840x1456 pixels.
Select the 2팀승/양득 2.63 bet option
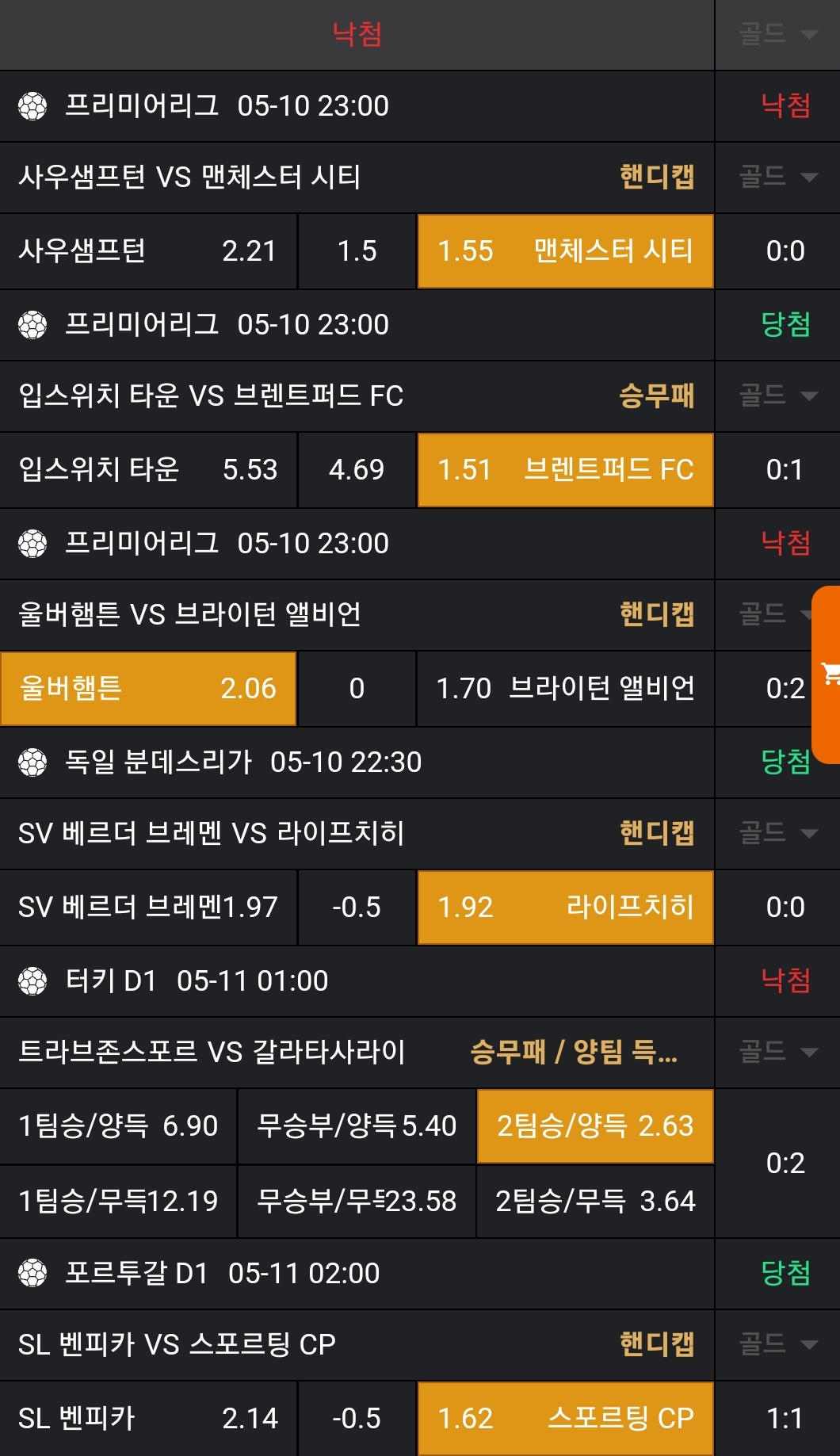point(594,1126)
